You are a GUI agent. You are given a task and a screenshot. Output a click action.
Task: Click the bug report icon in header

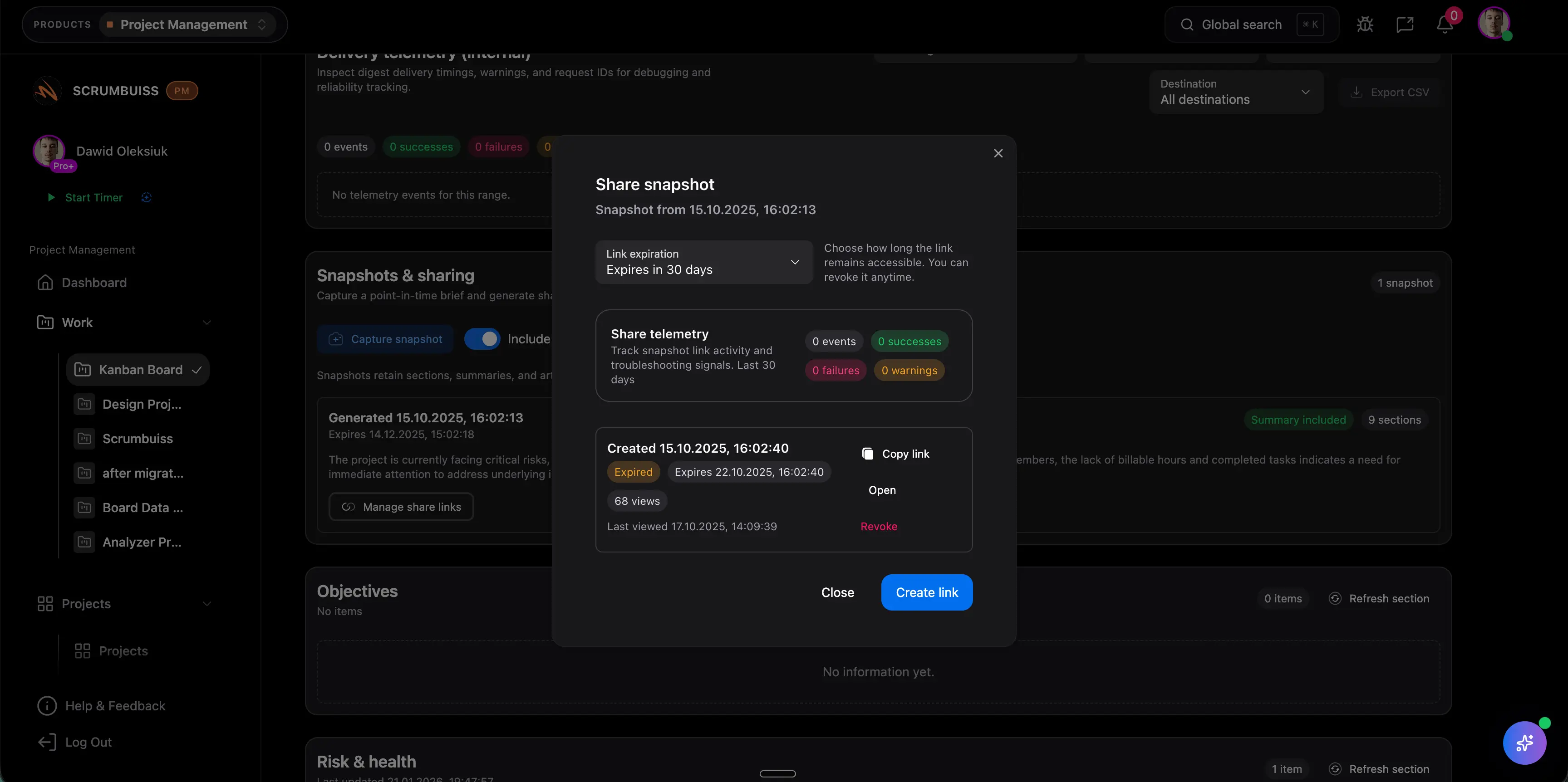coord(1365,24)
